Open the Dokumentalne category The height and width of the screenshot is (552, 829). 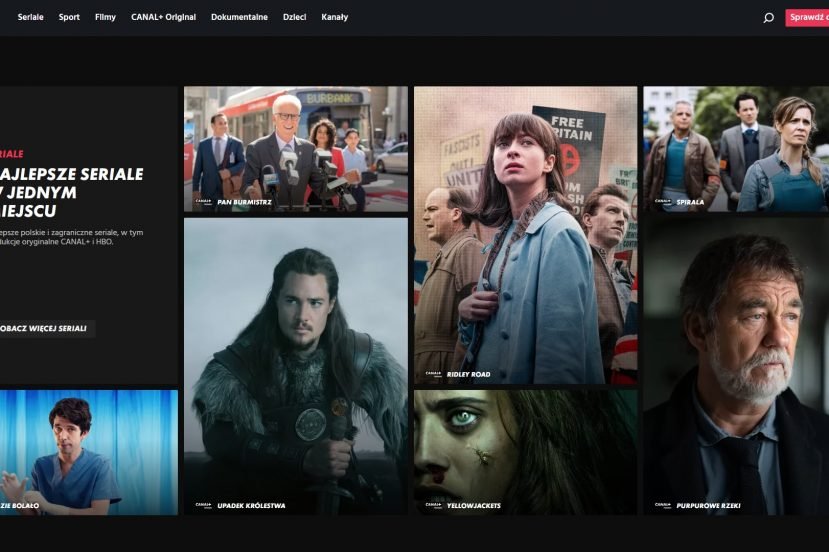(240, 17)
